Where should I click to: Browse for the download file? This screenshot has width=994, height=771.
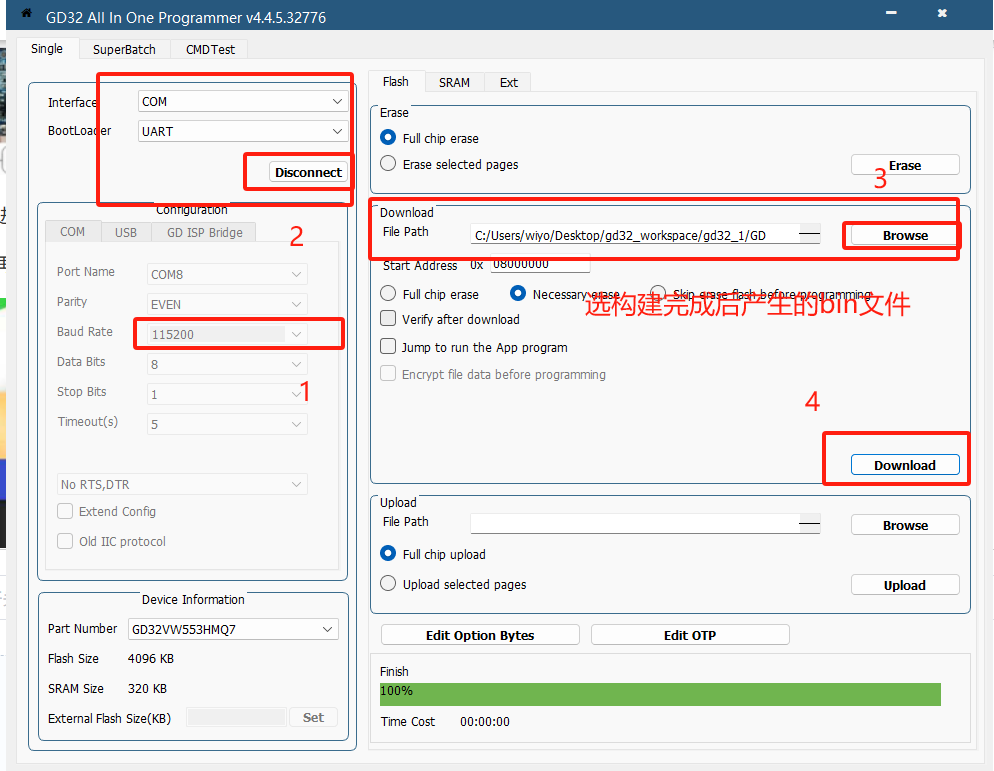pyautogui.click(x=905, y=236)
